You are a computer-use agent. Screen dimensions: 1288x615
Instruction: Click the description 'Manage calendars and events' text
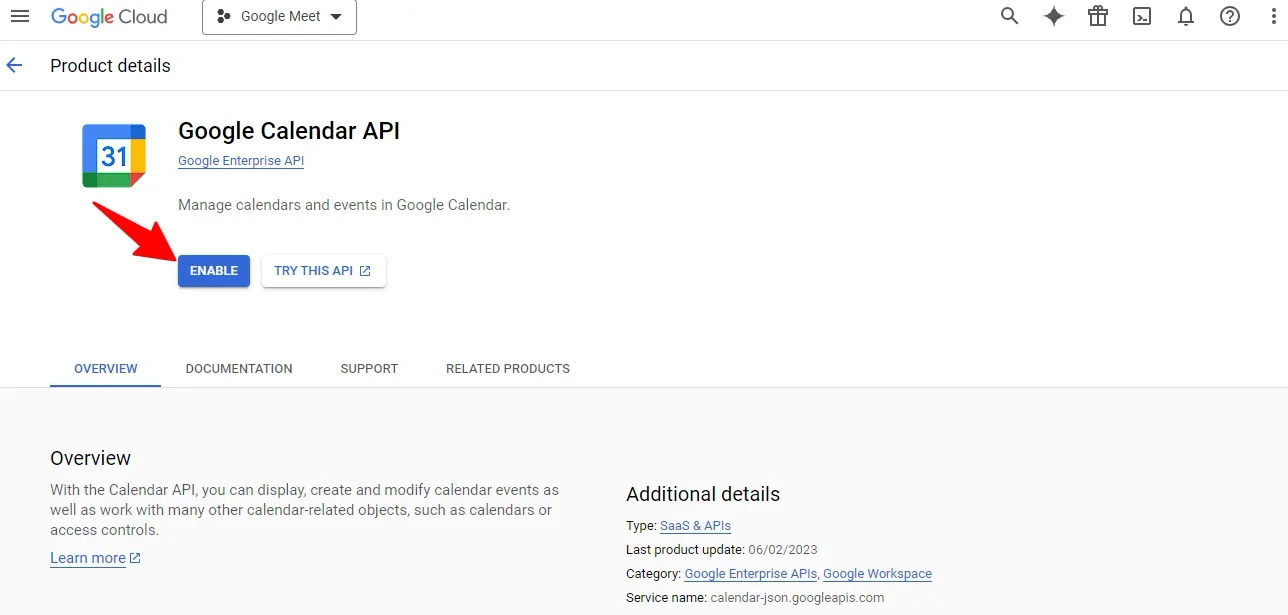coord(344,205)
